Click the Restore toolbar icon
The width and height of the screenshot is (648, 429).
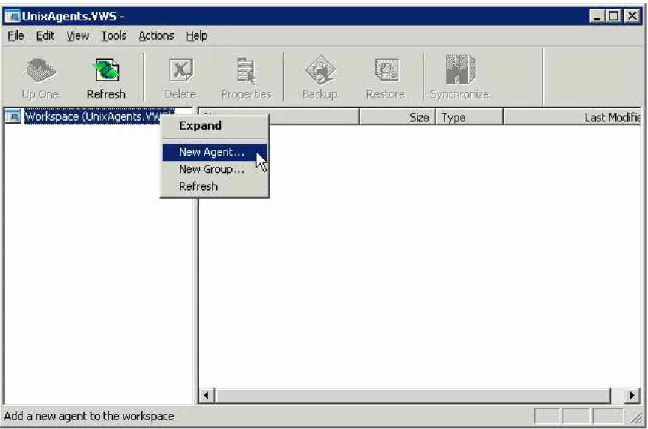tap(385, 78)
